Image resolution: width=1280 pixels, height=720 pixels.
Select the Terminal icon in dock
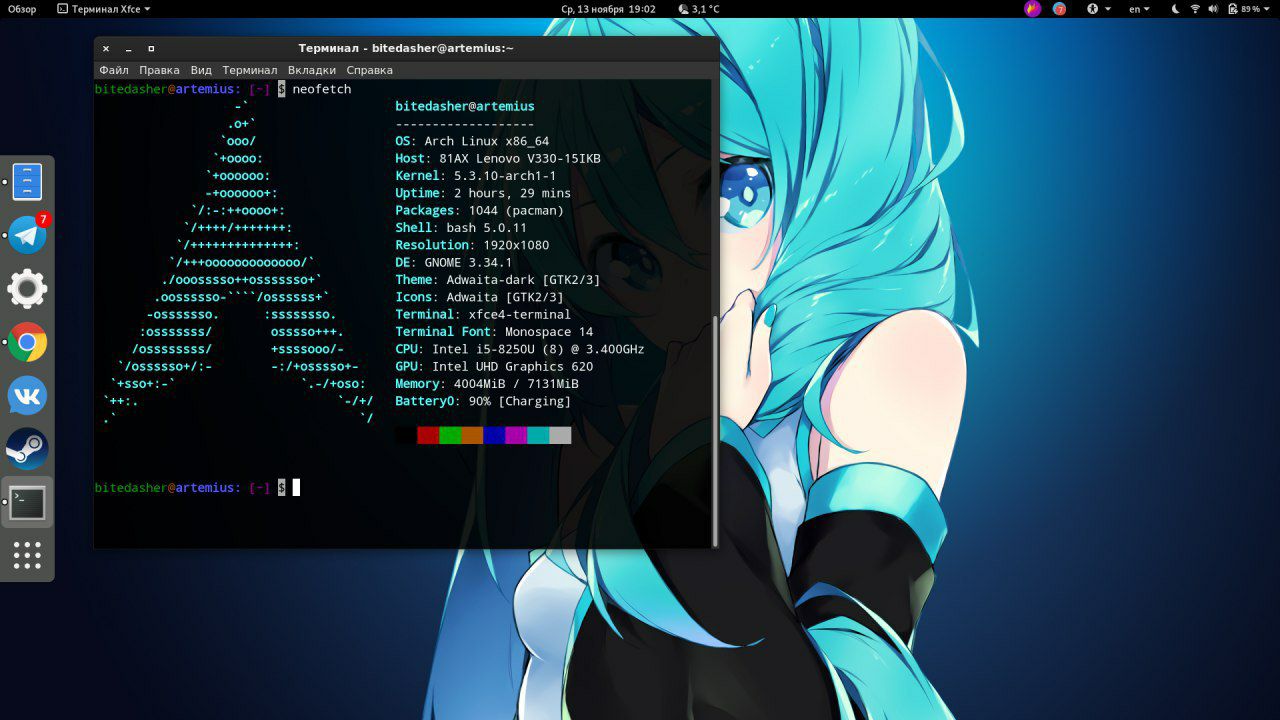tap(27, 503)
